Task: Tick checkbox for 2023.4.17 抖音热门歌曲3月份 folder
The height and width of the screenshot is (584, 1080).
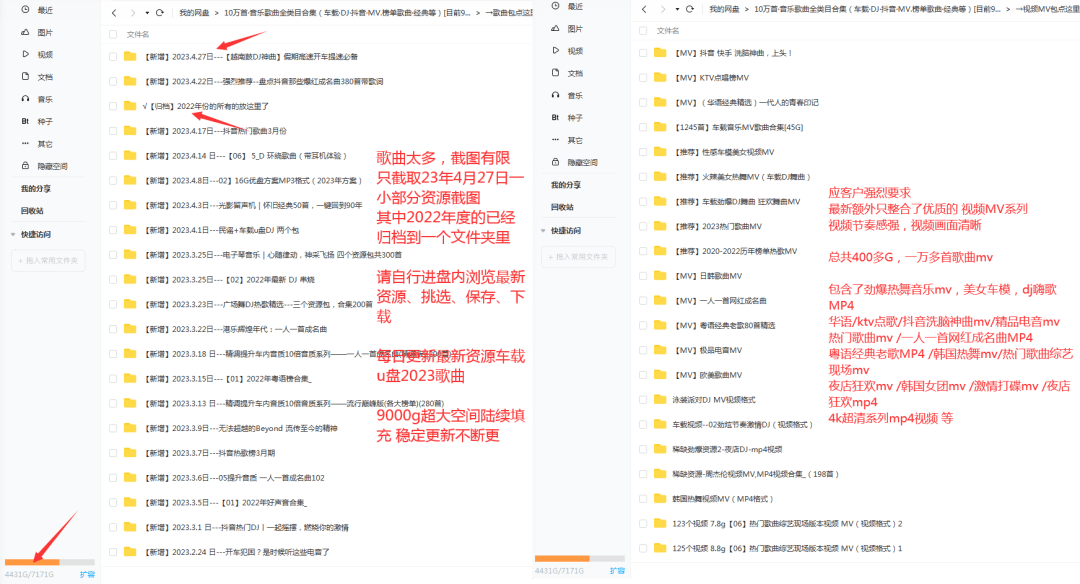Action: click(113, 130)
